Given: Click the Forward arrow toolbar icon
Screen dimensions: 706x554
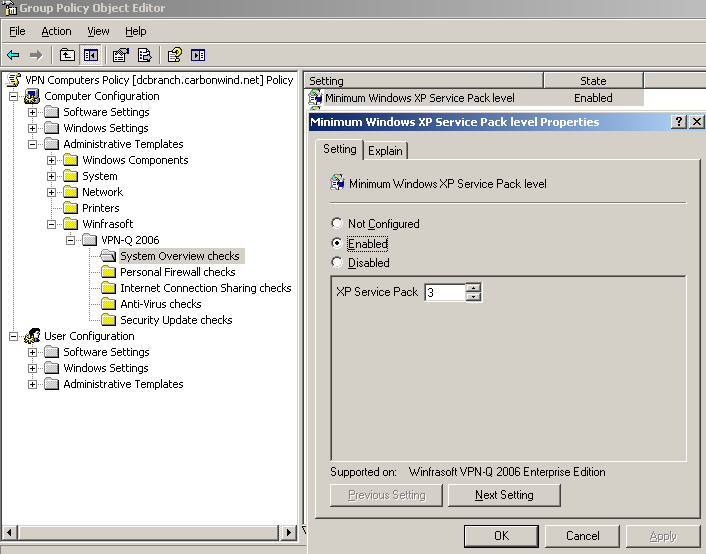Looking at the screenshot, I should (36, 55).
